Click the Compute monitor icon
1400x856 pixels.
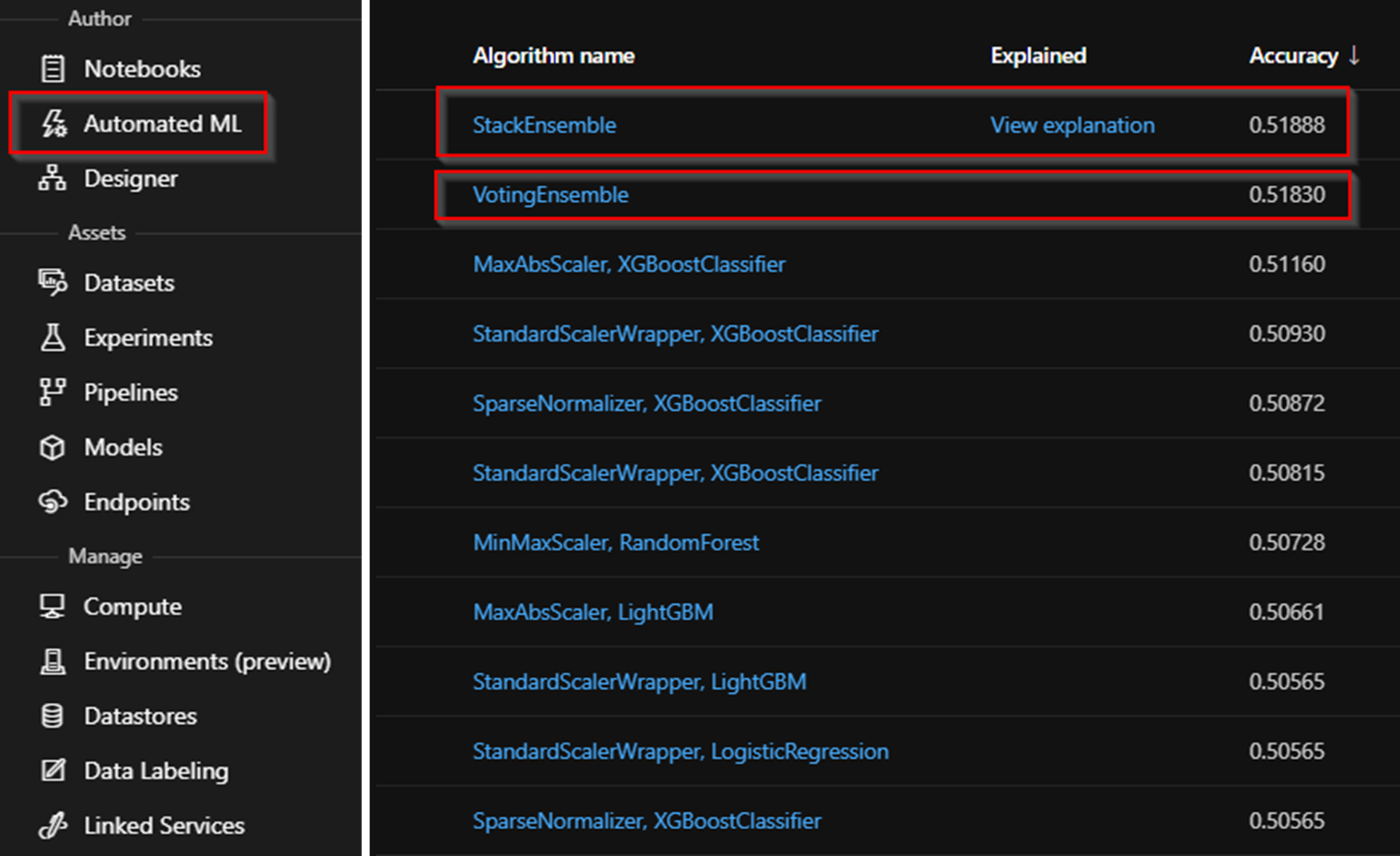(52, 606)
